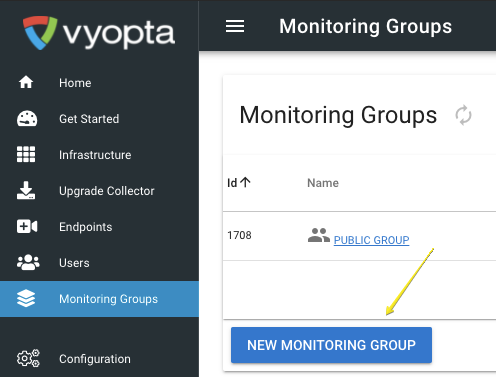
Task: Click the Users people icon
Action: click(x=28, y=262)
